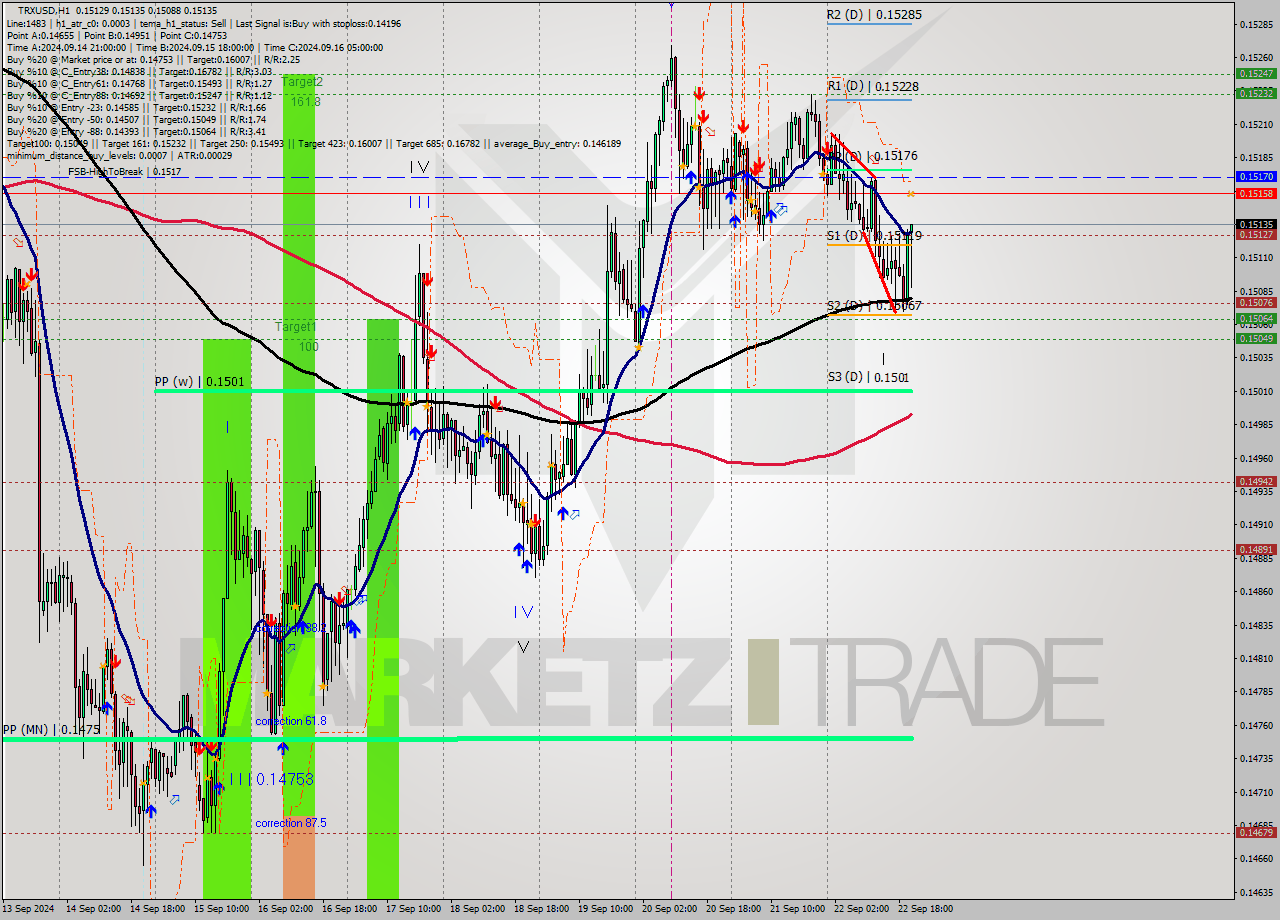This screenshot has height=920, width=1280.
Task: Click the 'Point A:0.14655' info line
Action: [x=117, y=35]
